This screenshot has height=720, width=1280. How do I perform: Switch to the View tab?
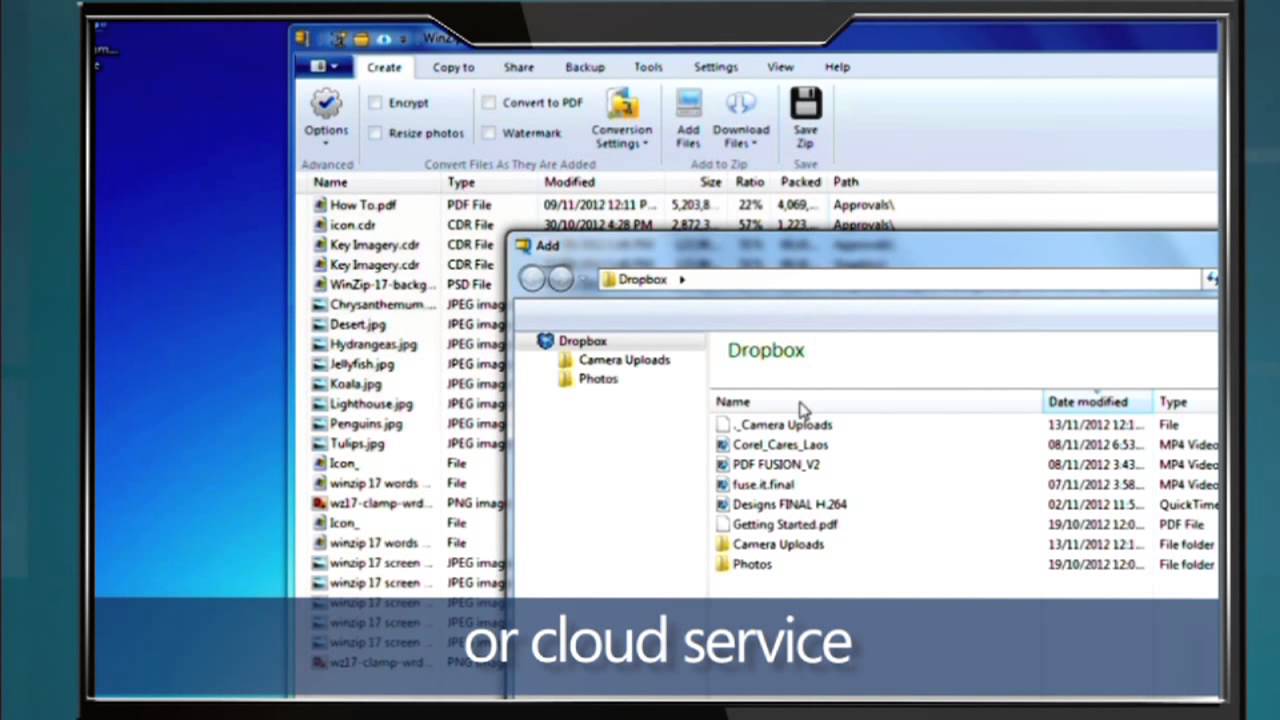780,67
